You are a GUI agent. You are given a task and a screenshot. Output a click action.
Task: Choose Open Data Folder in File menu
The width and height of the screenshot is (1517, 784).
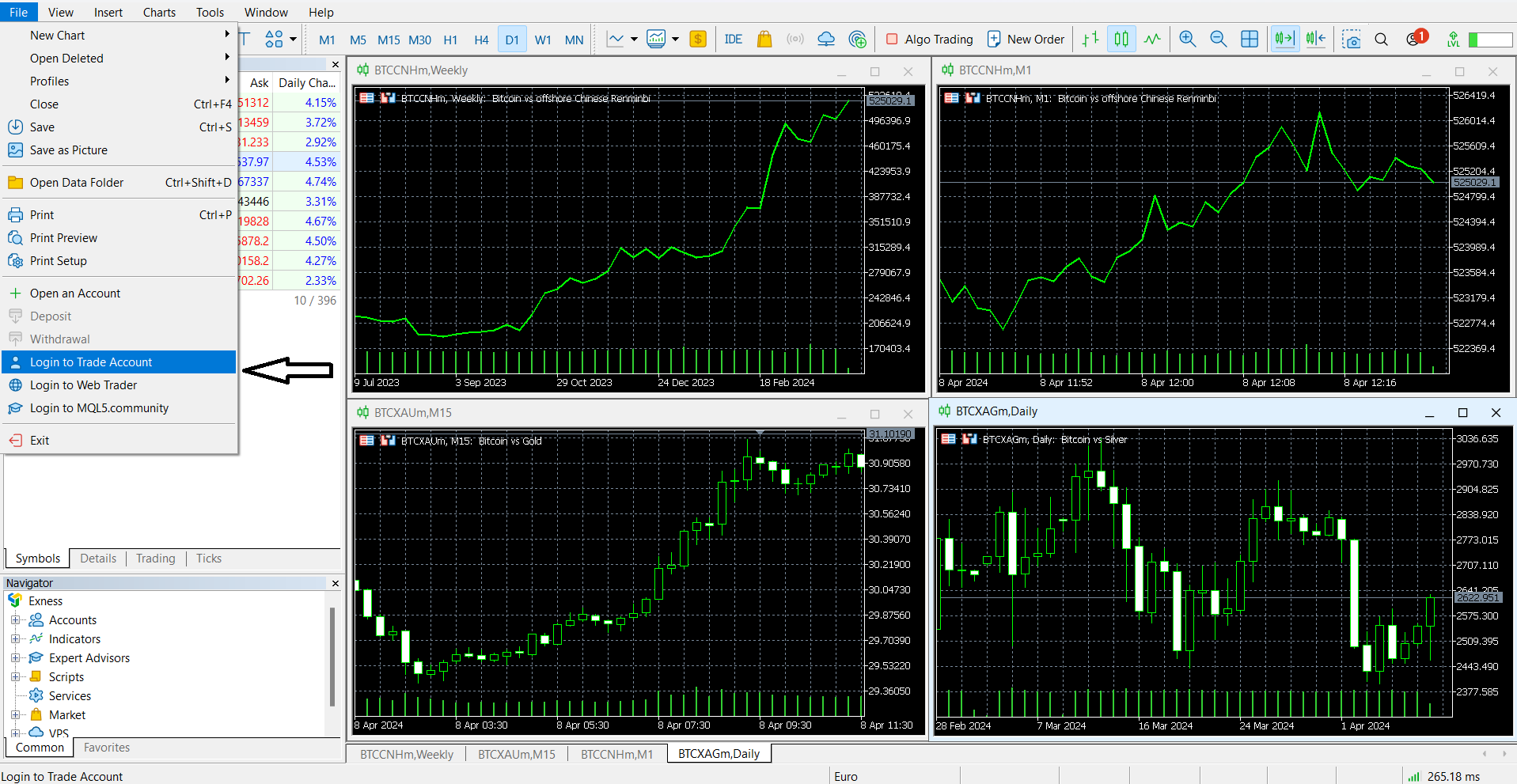[x=119, y=182]
